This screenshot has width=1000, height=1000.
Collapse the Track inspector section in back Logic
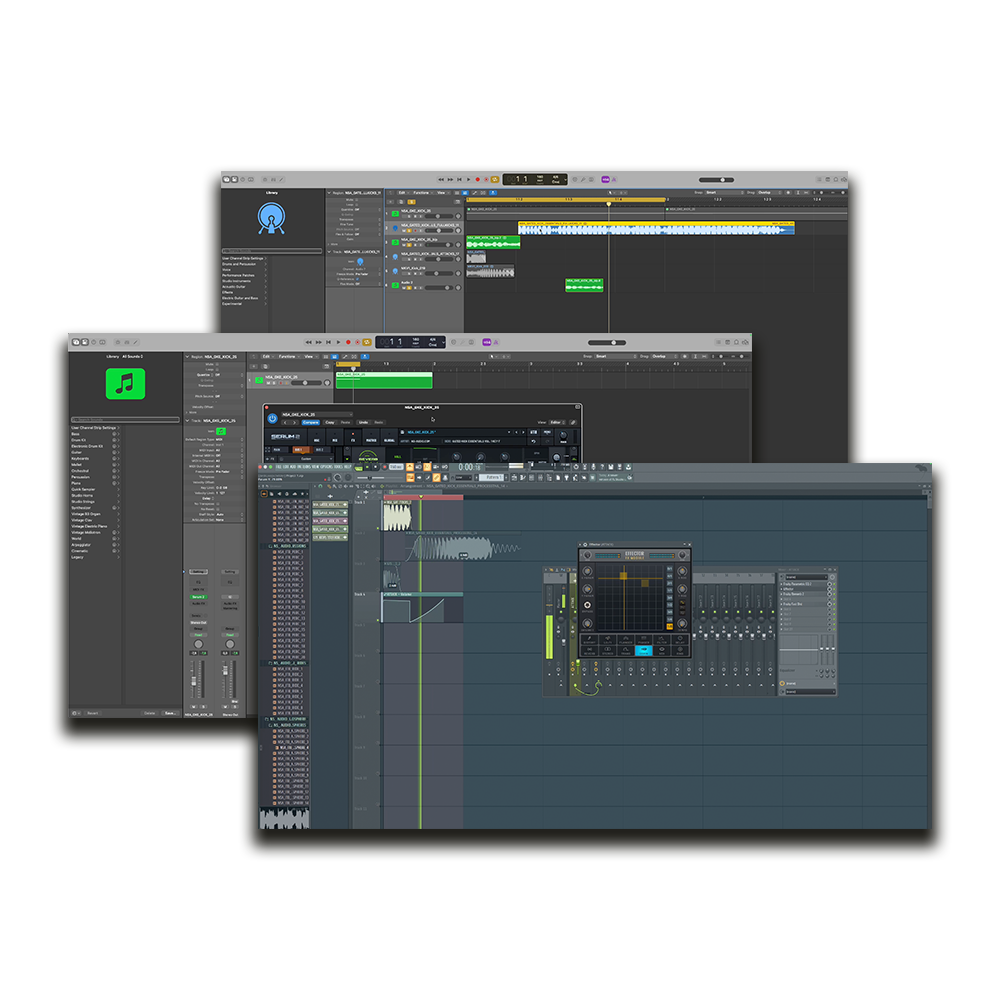[330, 252]
